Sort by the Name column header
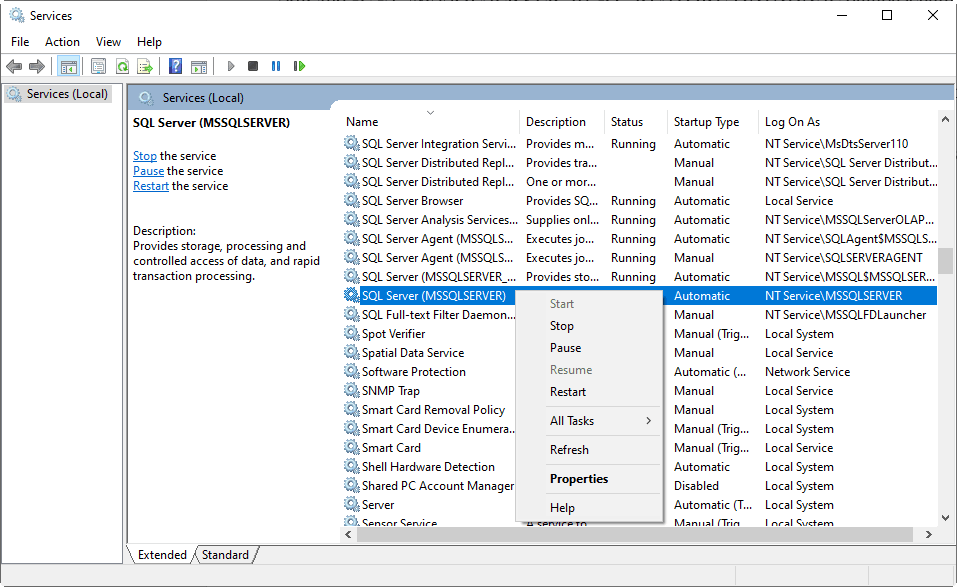Viewport: 957px width, 587px height. pyautogui.click(x=362, y=122)
